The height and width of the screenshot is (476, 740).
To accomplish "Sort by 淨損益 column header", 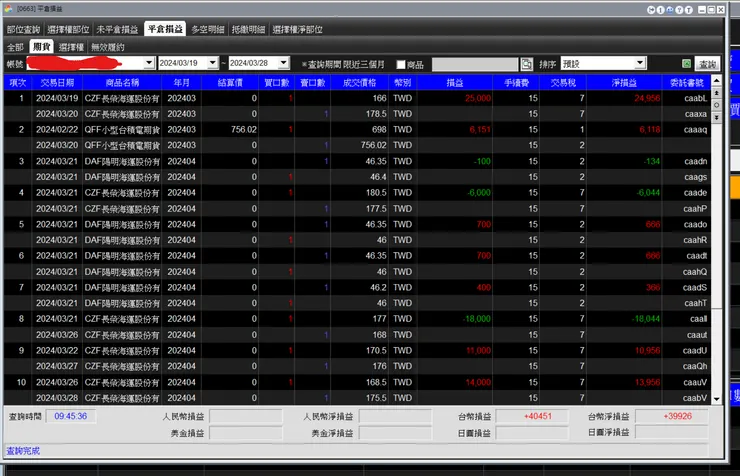I will pos(624,83).
